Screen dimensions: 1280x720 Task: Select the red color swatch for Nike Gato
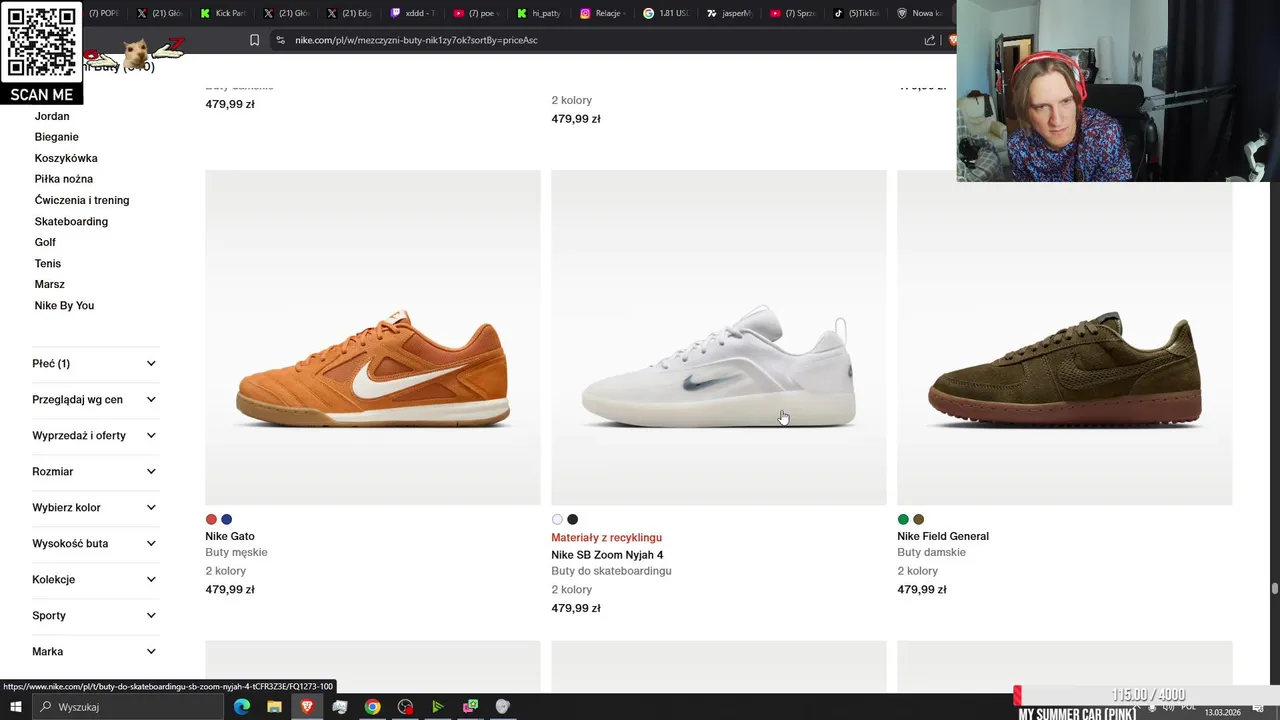click(211, 519)
